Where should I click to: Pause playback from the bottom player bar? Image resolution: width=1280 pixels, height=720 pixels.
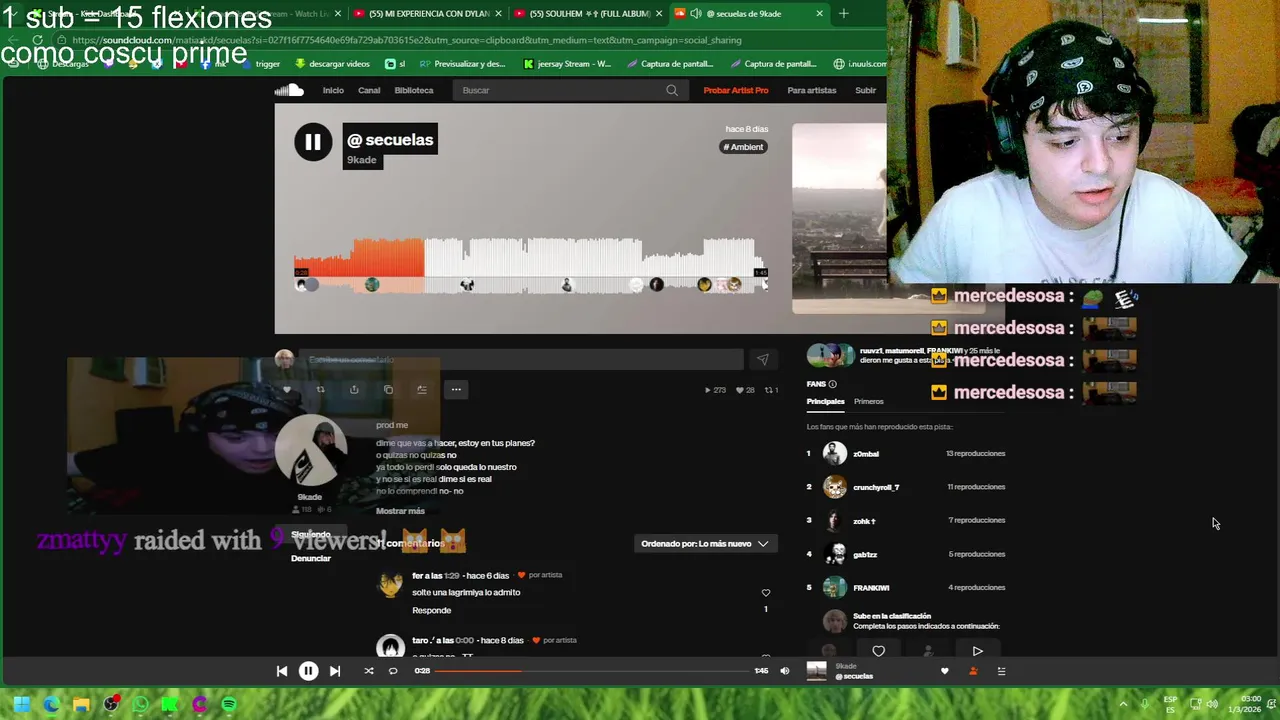[x=308, y=671]
